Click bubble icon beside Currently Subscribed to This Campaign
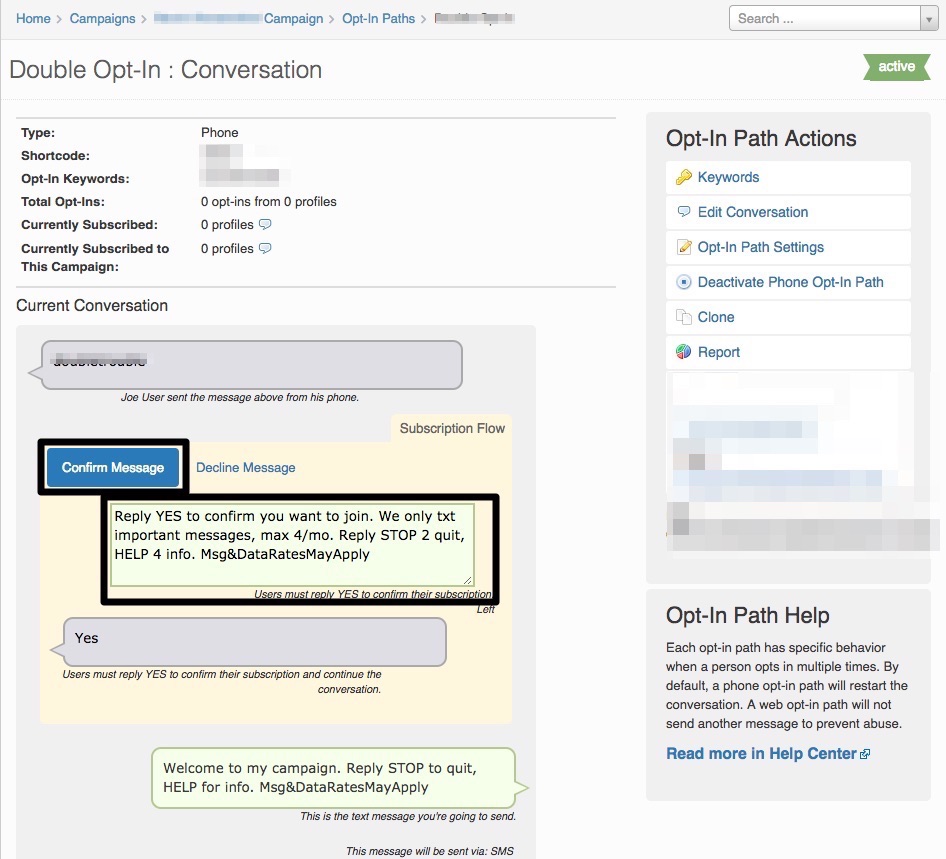 [265, 248]
